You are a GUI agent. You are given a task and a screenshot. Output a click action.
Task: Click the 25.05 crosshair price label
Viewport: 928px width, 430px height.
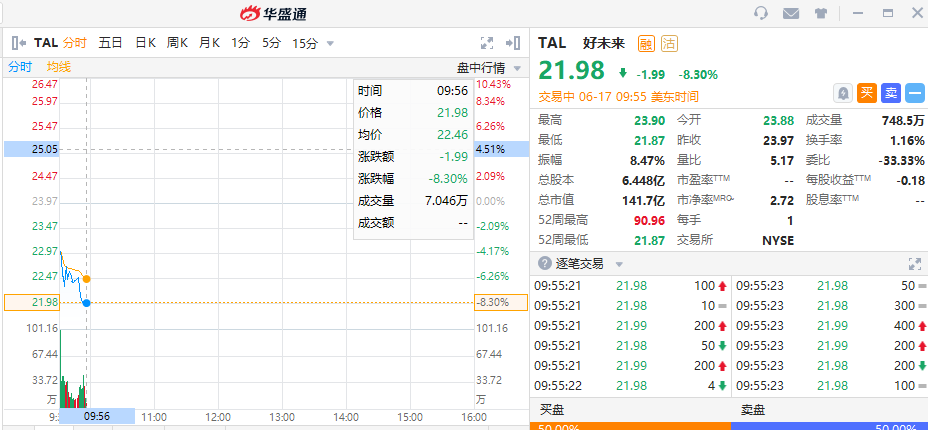tap(32, 149)
